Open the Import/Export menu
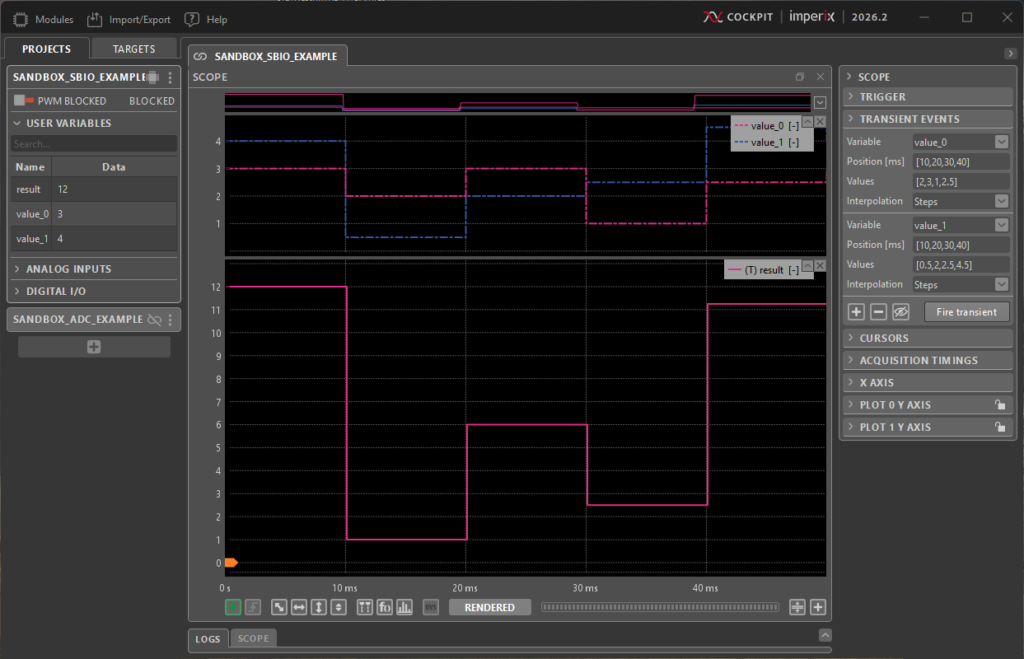The image size is (1024, 659). pos(129,19)
